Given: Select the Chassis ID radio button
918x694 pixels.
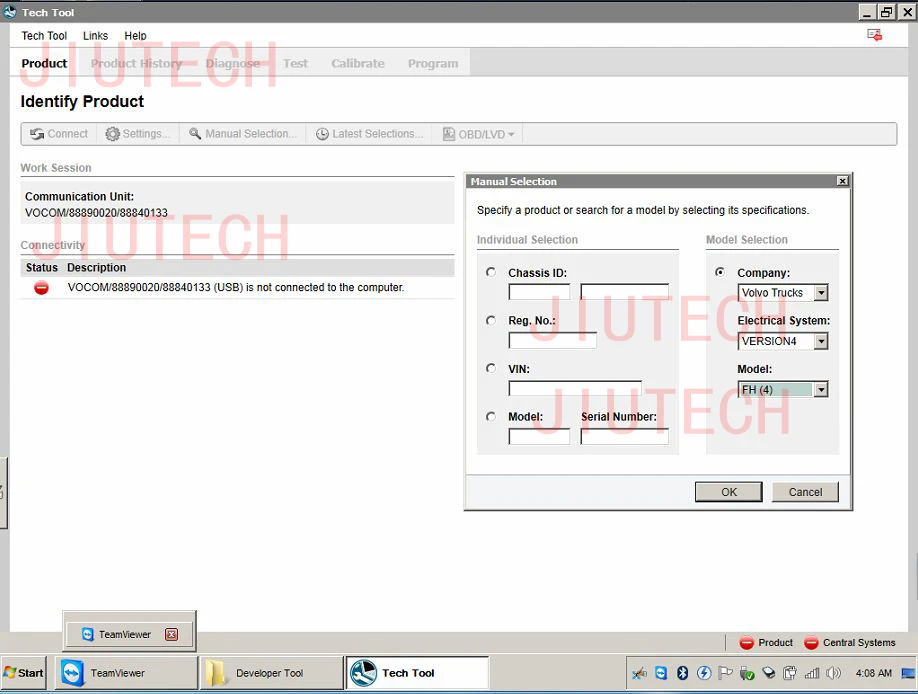Looking at the screenshot, I should (491, 271).
